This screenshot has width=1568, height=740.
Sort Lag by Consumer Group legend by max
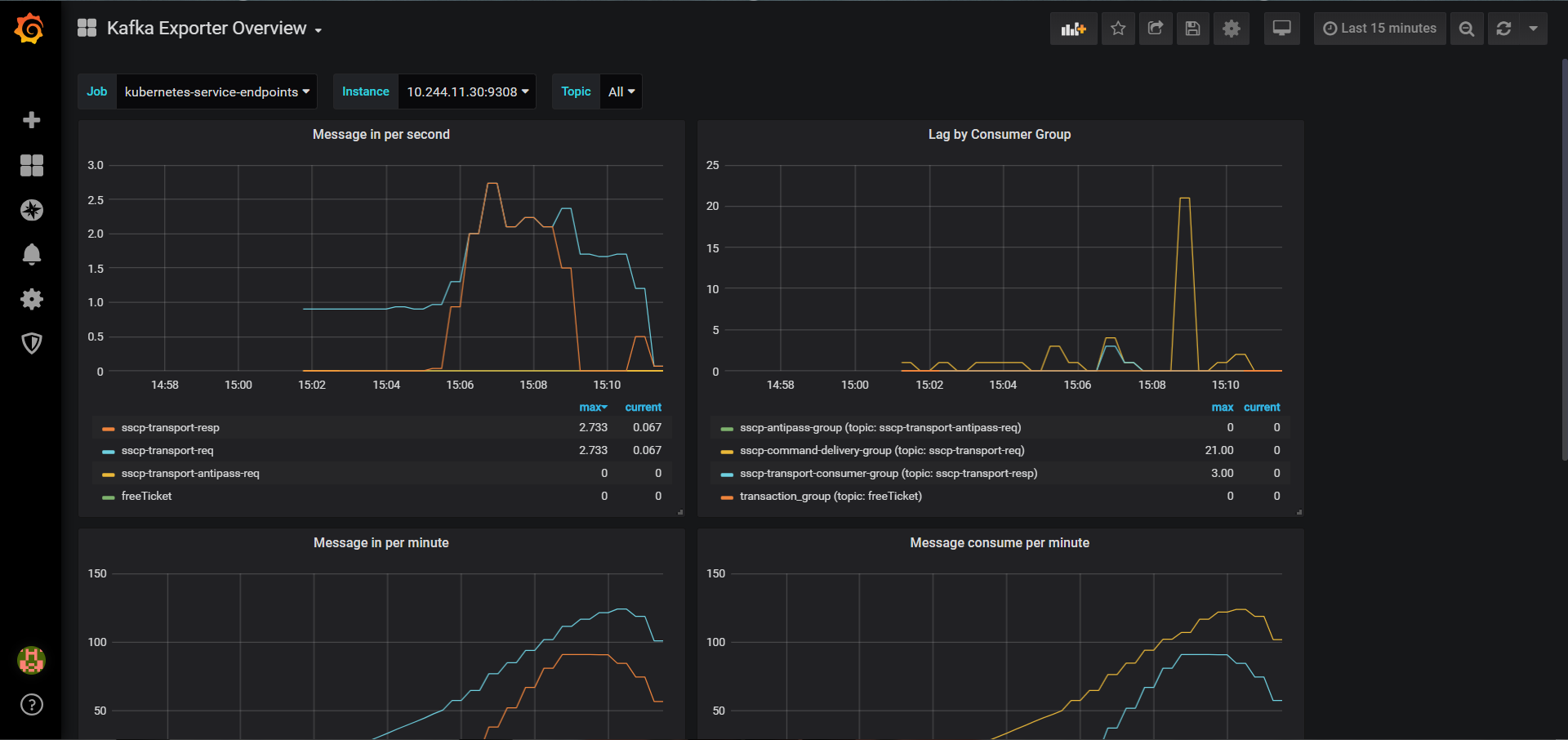tap(1223, 407)
